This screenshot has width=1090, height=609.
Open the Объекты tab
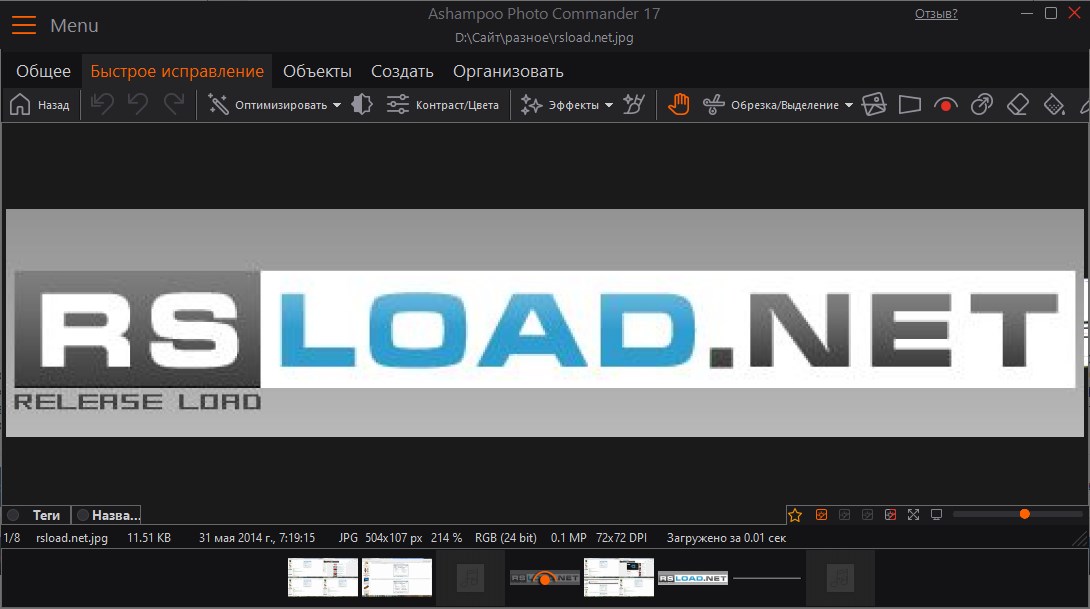(317, 72)
